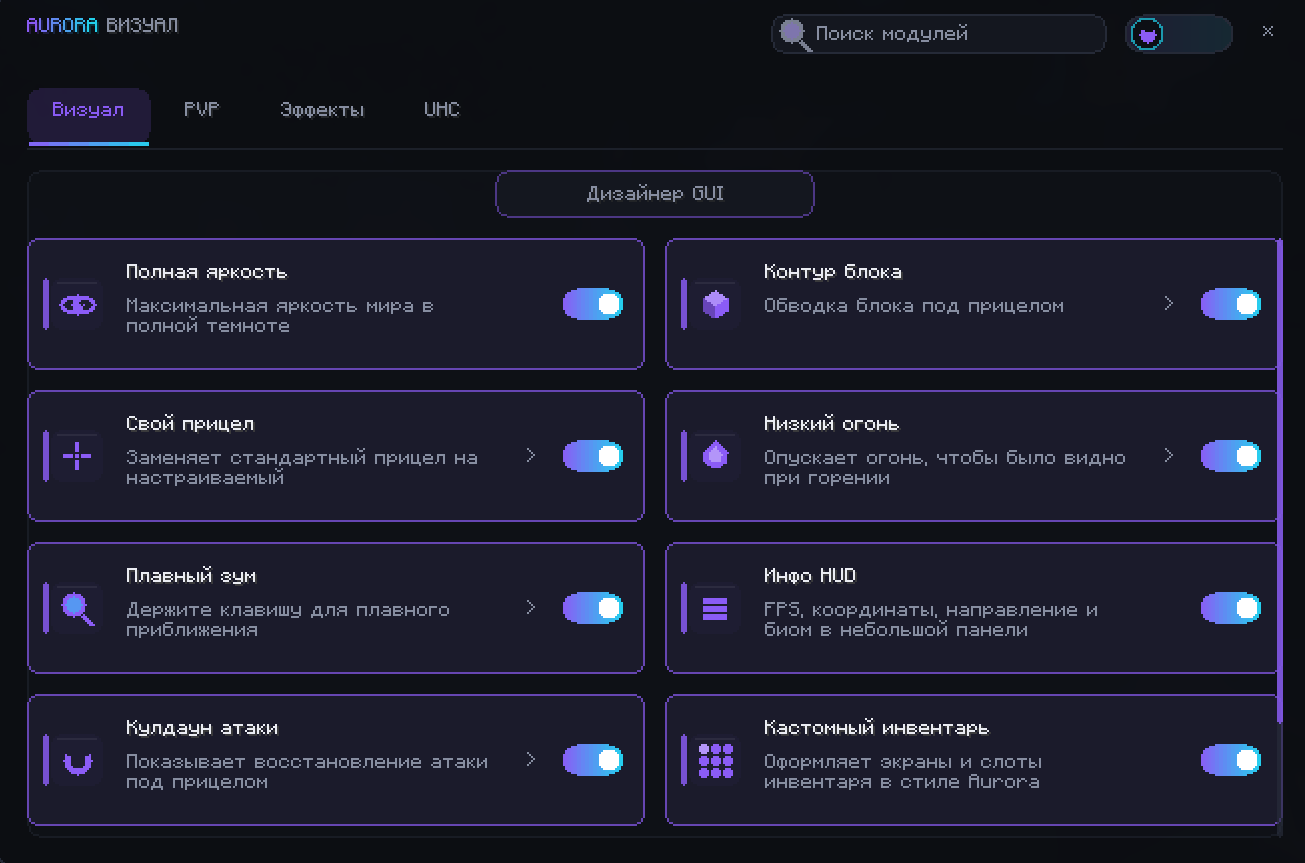Image resolution: width=1305 pixels, height=863 pixels.
Task: Click the cube icon of Контур блока
Action: coord(716,304)
